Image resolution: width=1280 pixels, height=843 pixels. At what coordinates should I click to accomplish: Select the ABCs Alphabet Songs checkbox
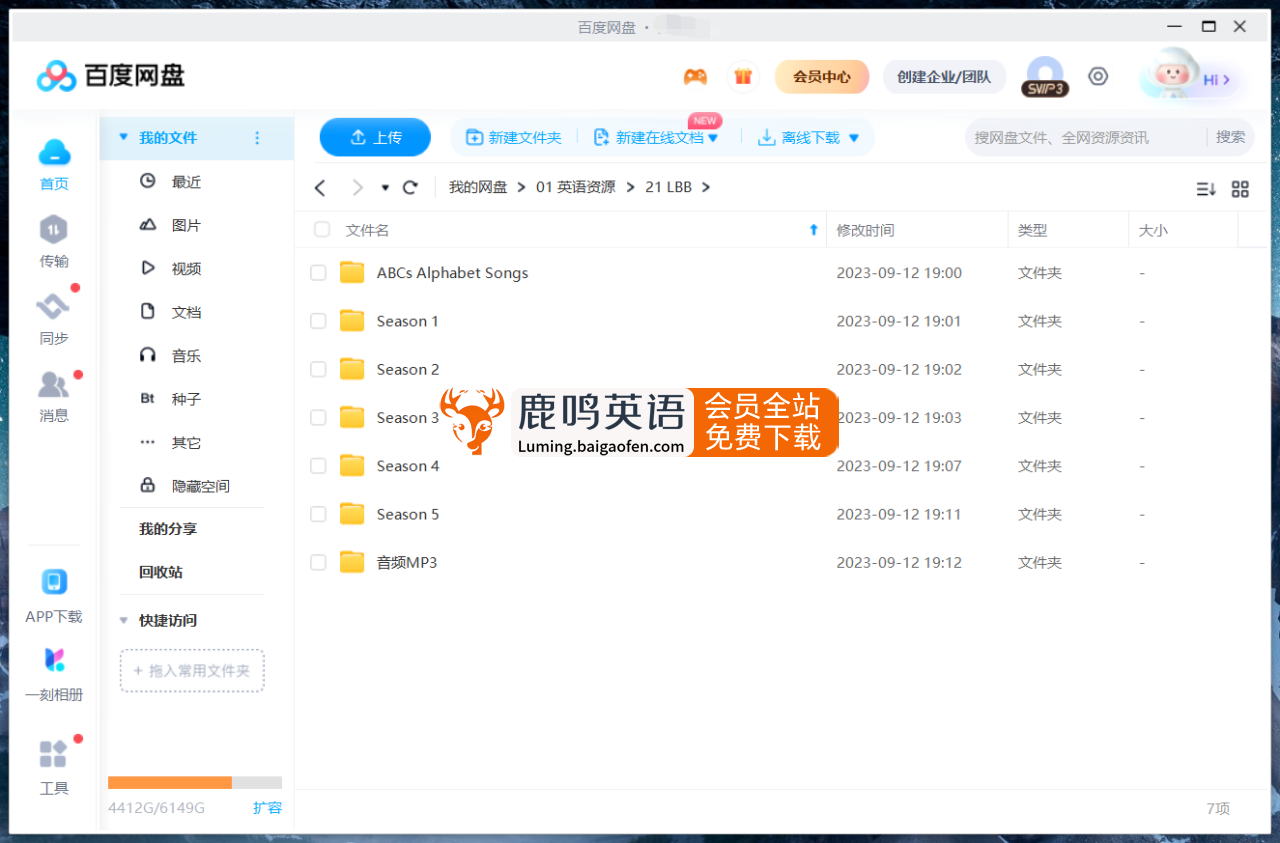point(317,272)
